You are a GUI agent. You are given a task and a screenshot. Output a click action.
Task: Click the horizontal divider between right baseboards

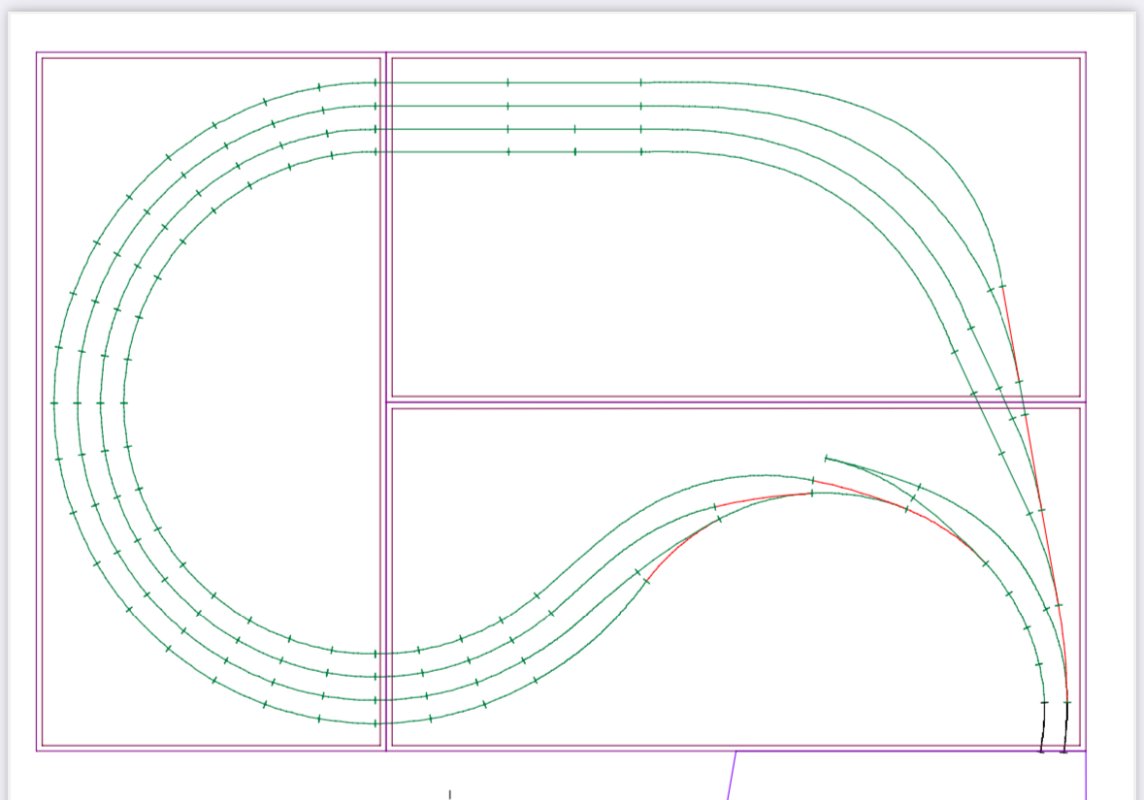(735, 402)
